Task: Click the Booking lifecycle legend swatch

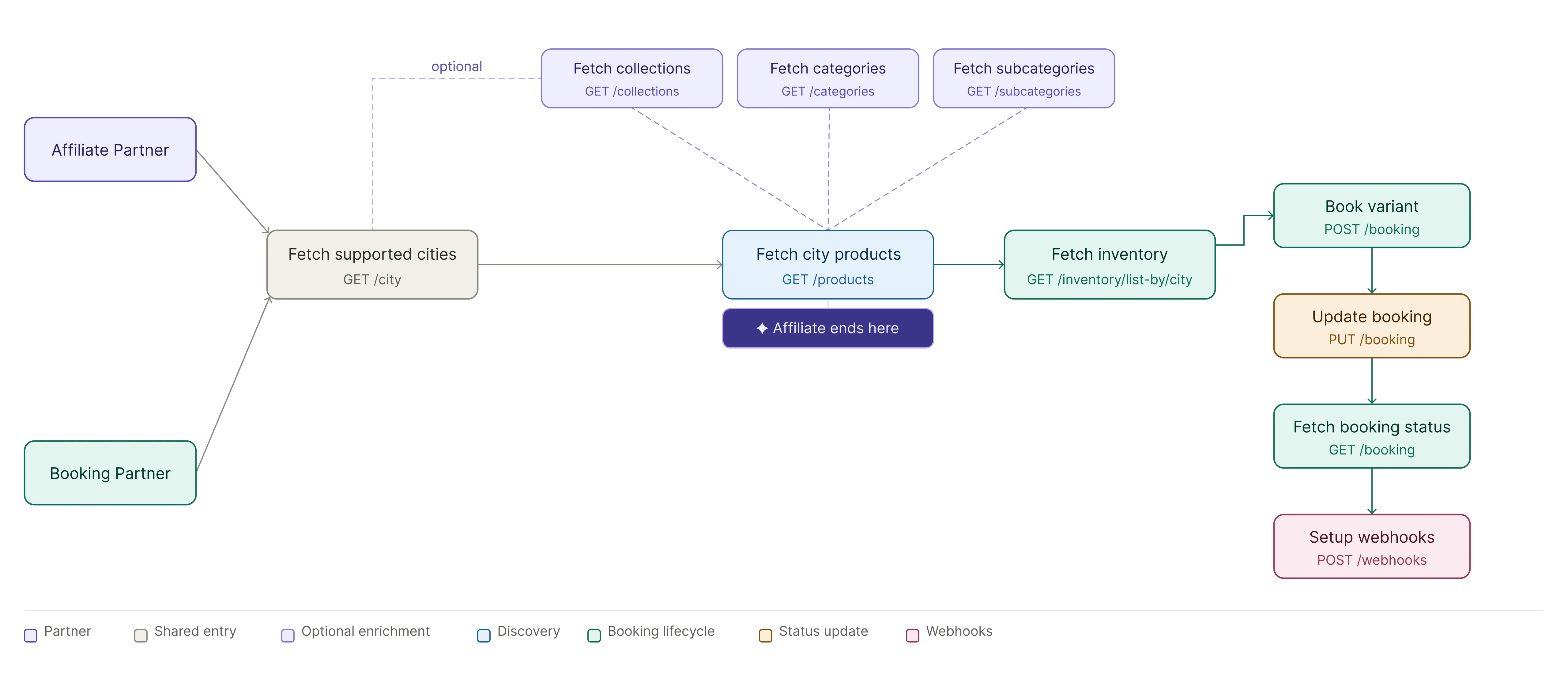Action: point(594,635)
